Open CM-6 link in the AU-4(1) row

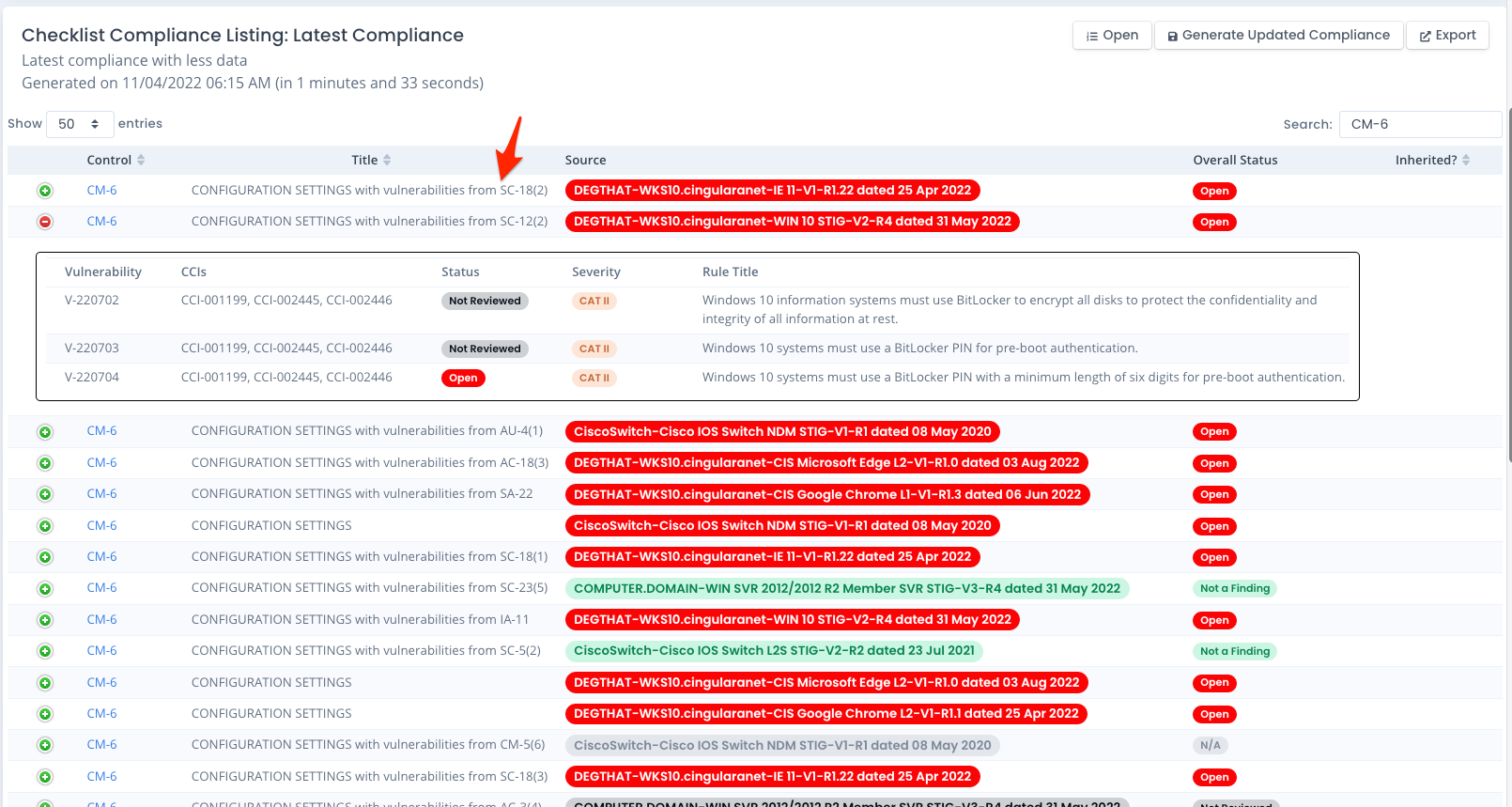pyautogui.click(x=101, y=430)
